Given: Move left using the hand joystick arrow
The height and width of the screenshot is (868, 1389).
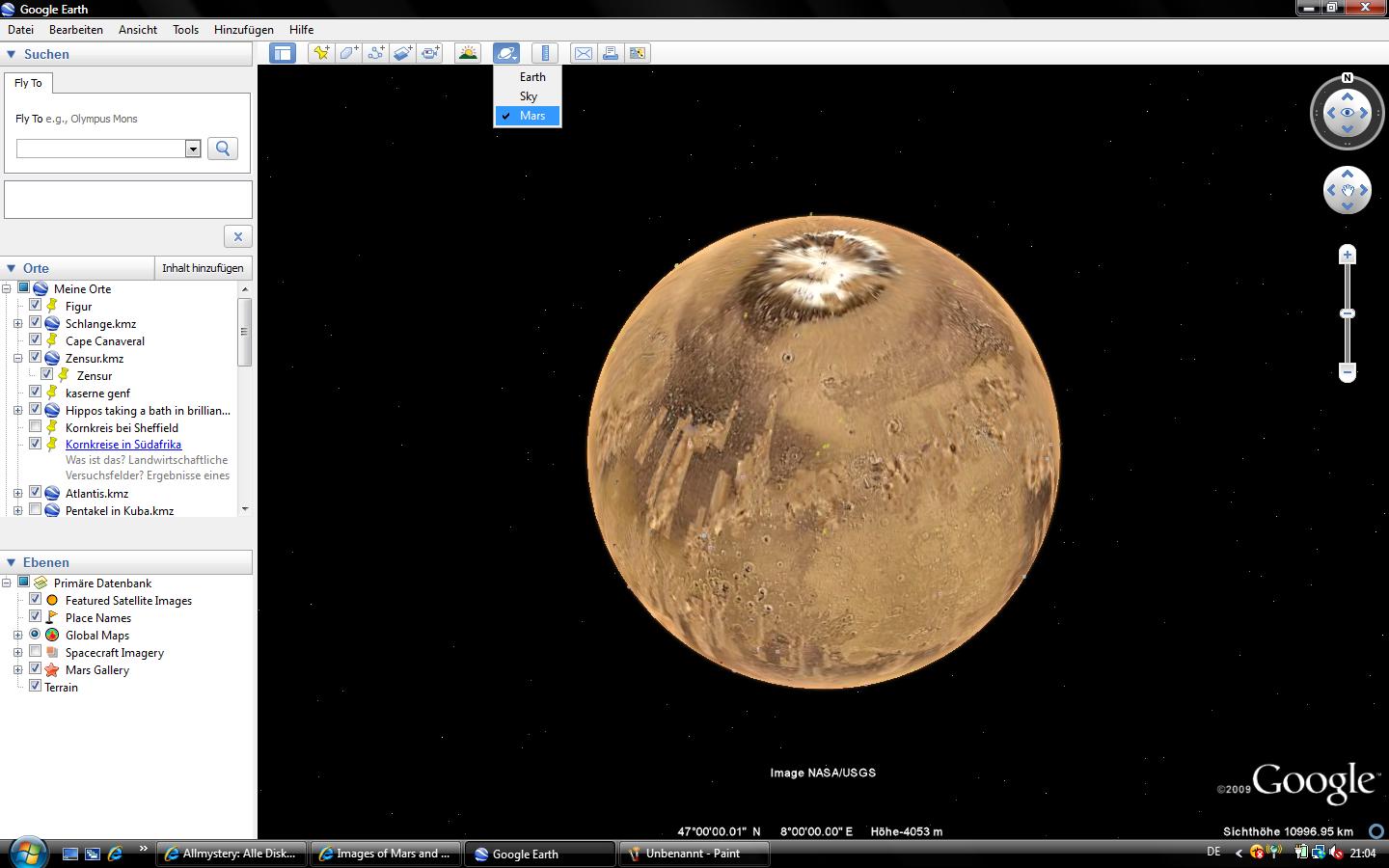Looking at the screenshot, I should coord(1331,190).
